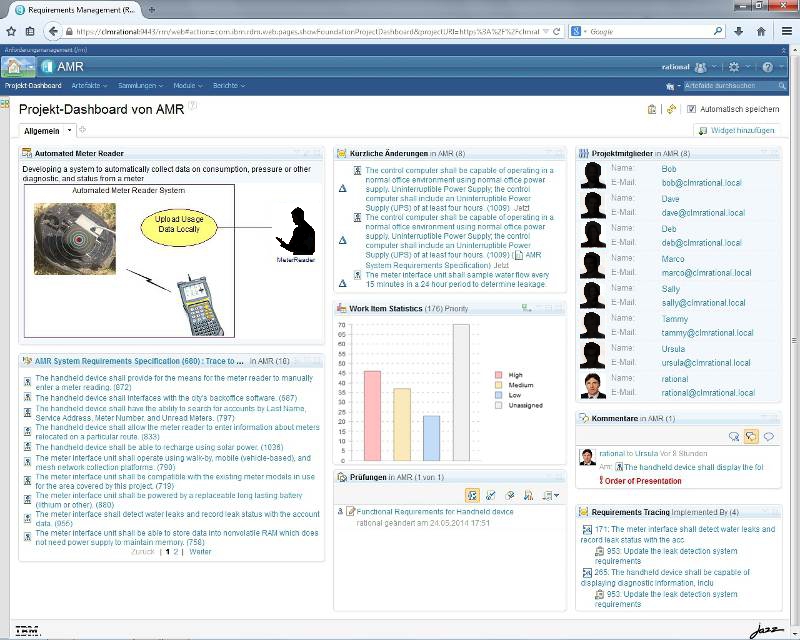This screenshot has height=640, width=800.
Task: Click first comment filter icon in Kommentare
Action: (x=734, y=436)
